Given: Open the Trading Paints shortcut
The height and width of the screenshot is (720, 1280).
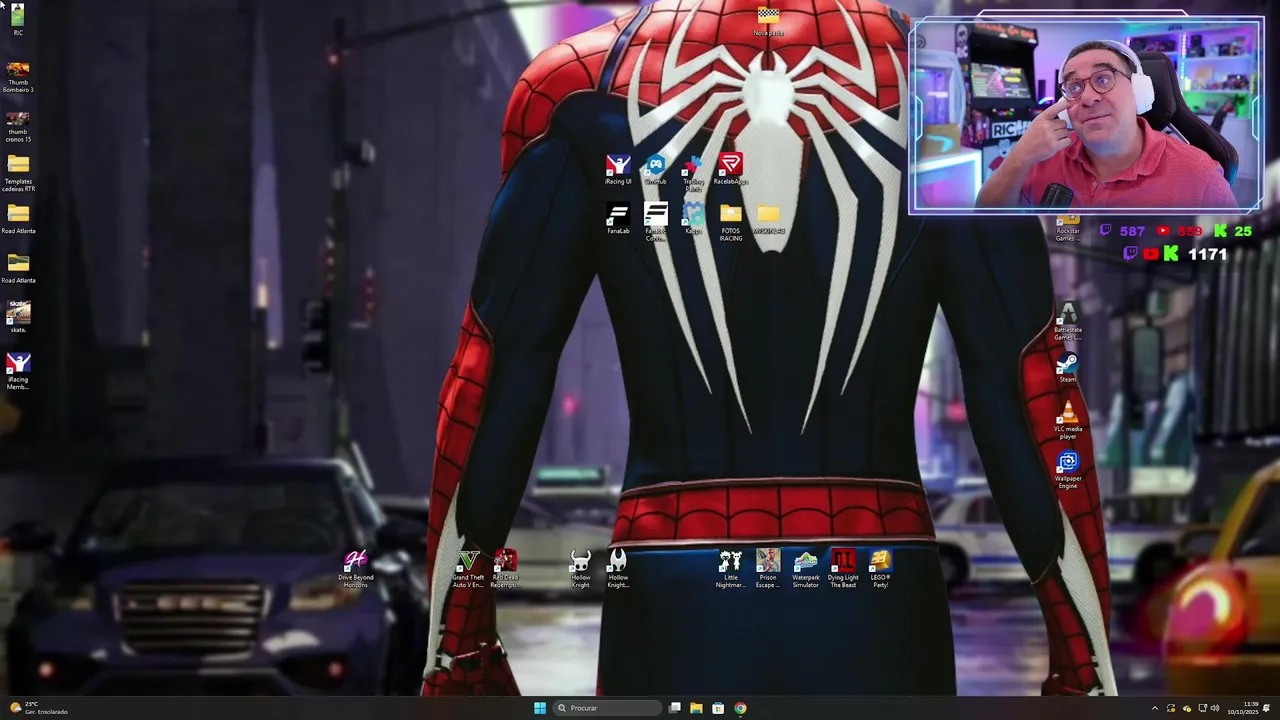Looking at the screenshot, I should (x=693, y=174).
